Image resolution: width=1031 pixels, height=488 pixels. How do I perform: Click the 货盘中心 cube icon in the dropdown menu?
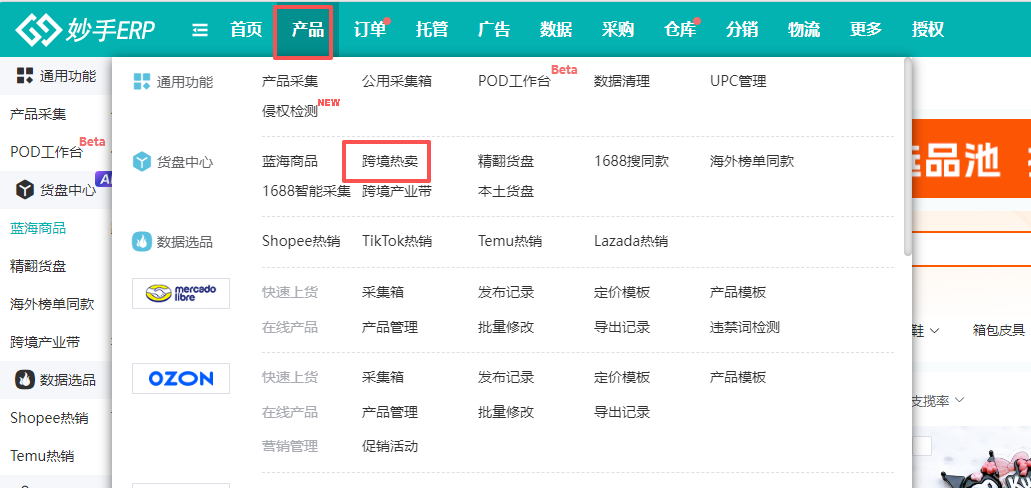click(141, 162)
